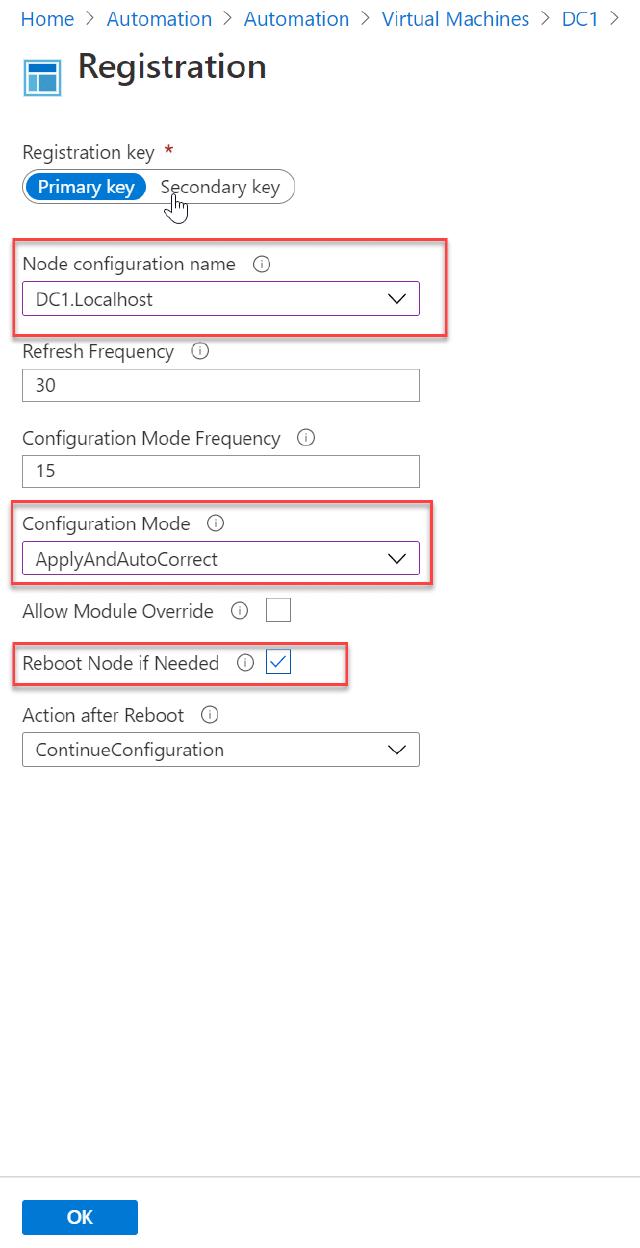Go to Home in the breadcrumb
The image size is (640, 1248).
click(47, 19)
